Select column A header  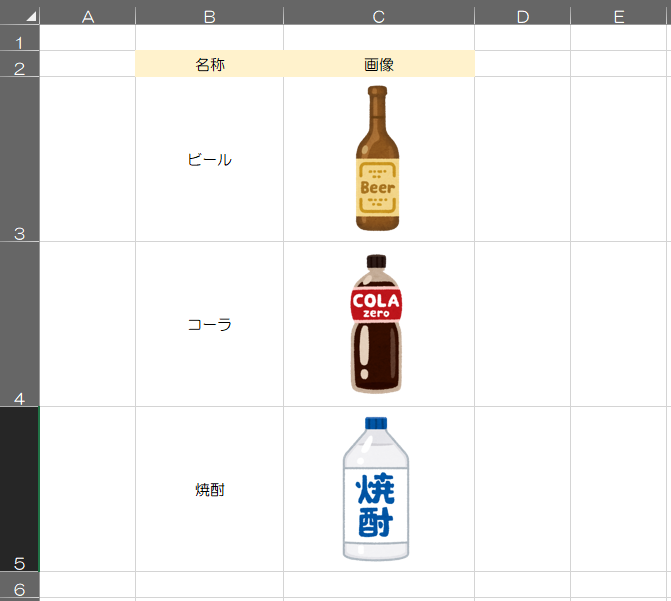pyautogui.click(x=87, y=15)
